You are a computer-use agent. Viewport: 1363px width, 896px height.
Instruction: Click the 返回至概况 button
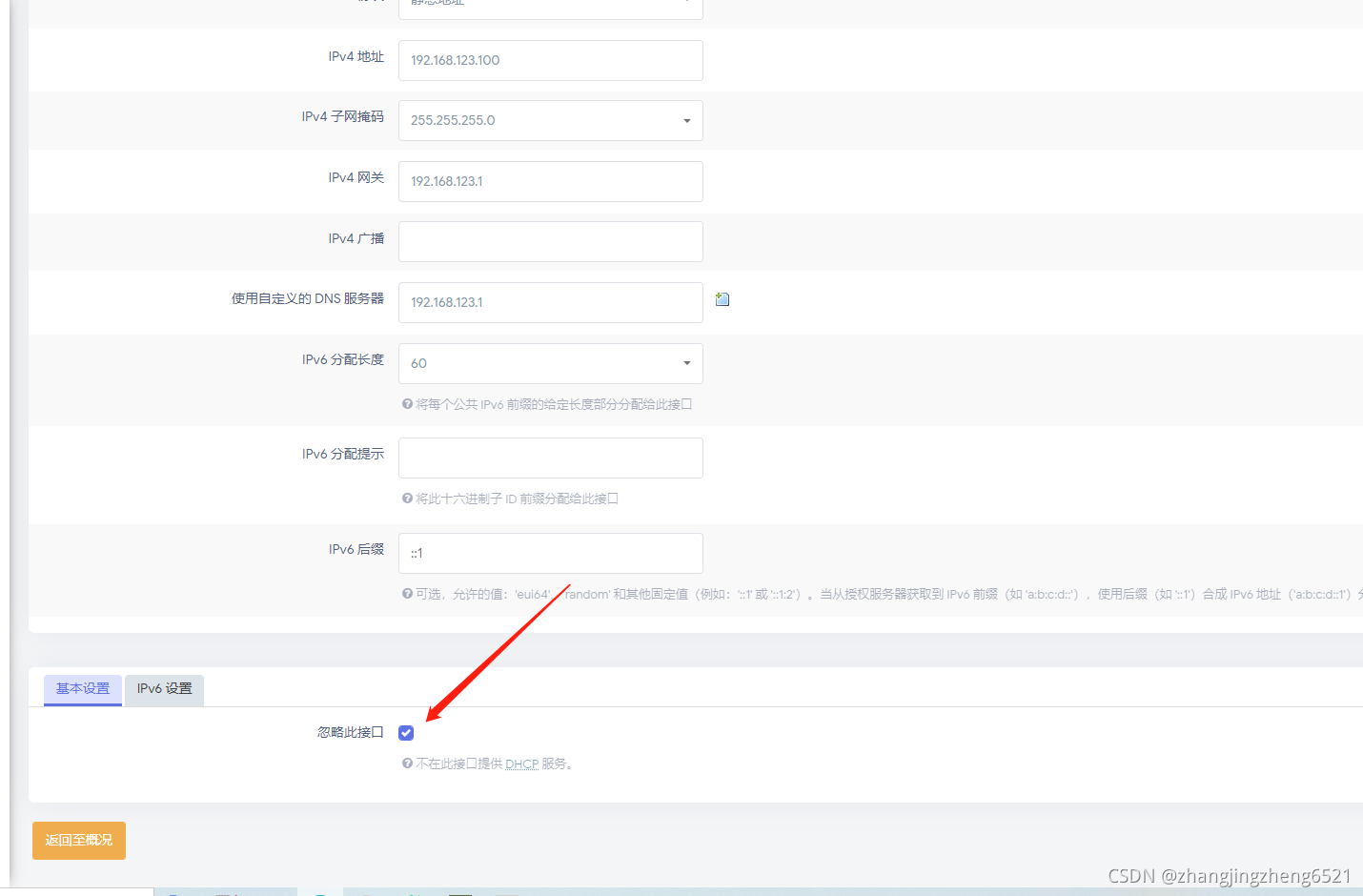79,841
